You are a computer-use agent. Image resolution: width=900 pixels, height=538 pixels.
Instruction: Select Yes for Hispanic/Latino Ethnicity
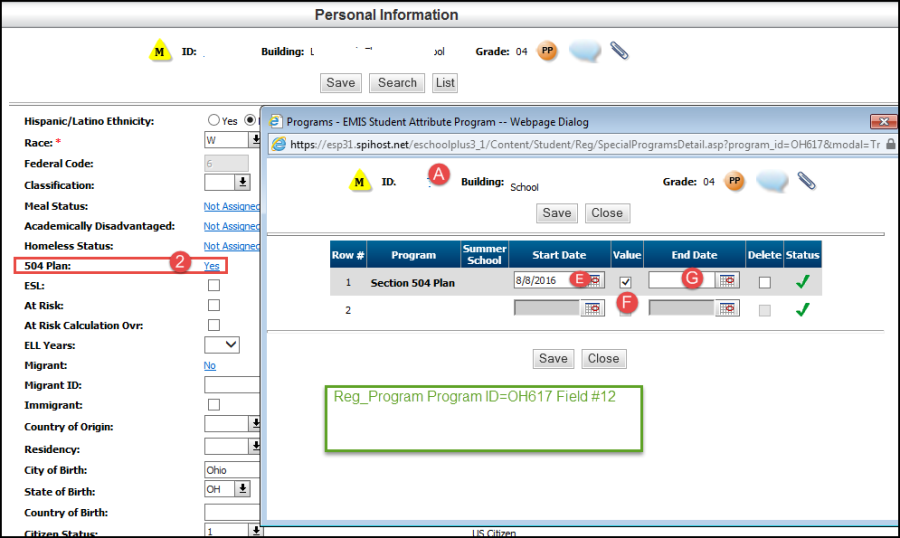tap(214, 121)
